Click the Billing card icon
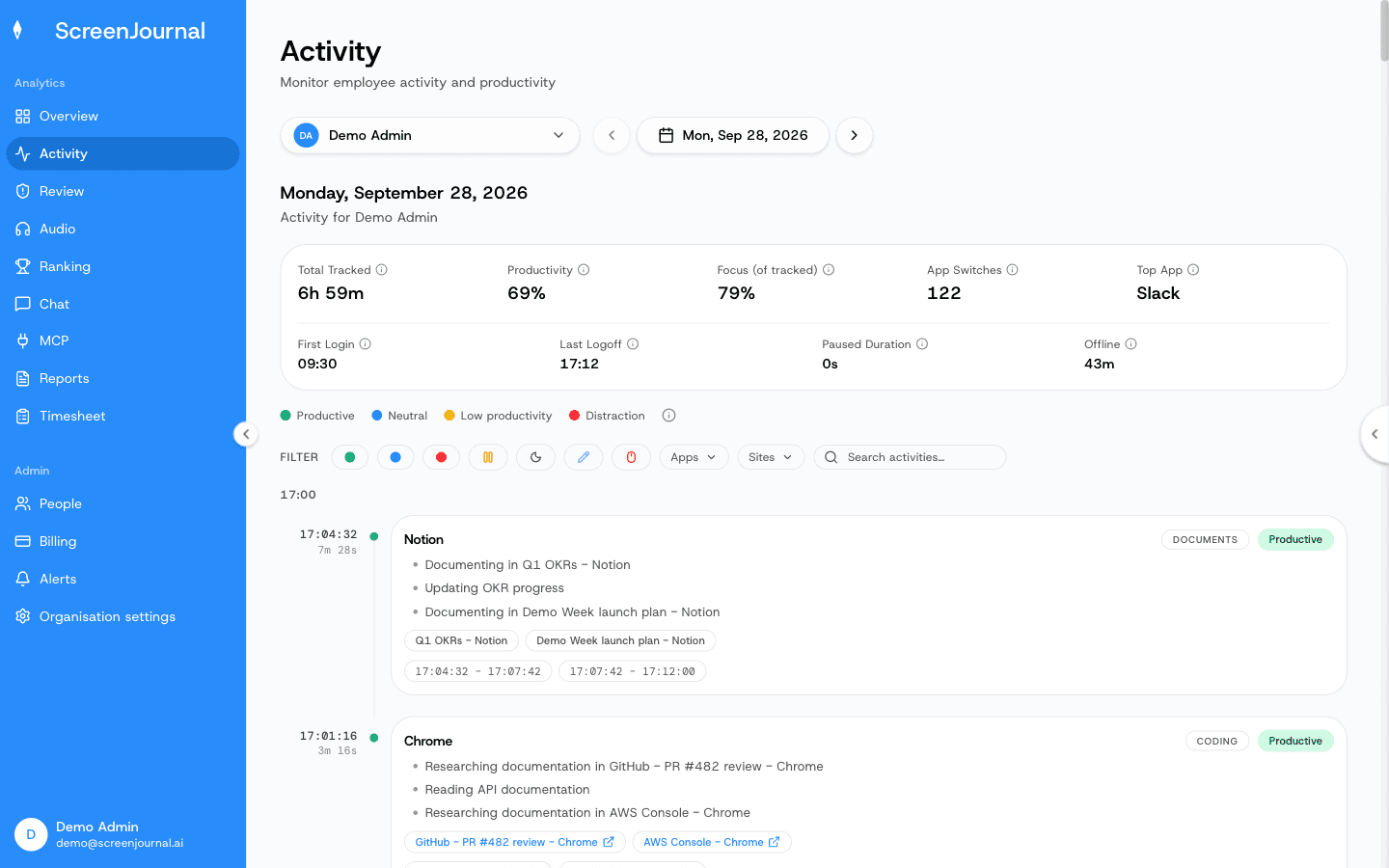 click(23, 541)
